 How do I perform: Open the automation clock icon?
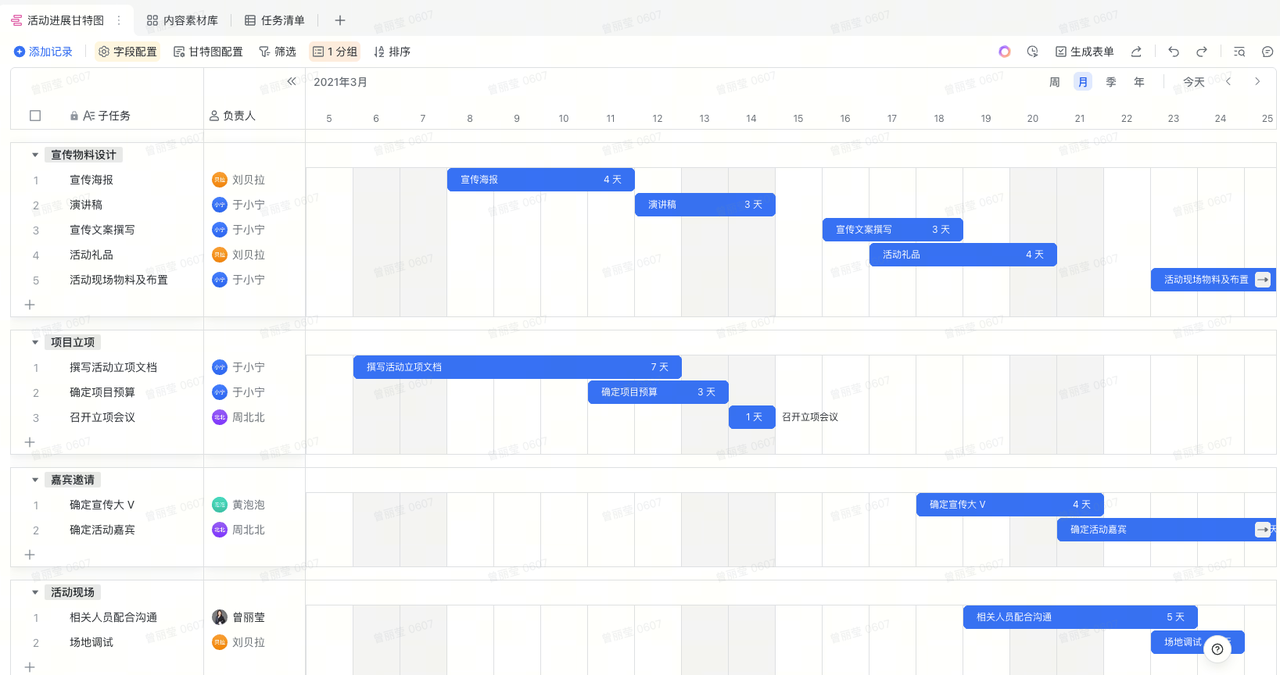(x=1032, y=52)
